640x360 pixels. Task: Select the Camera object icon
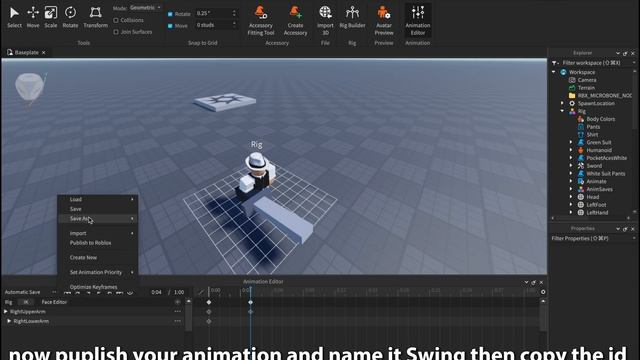point(572,80)
